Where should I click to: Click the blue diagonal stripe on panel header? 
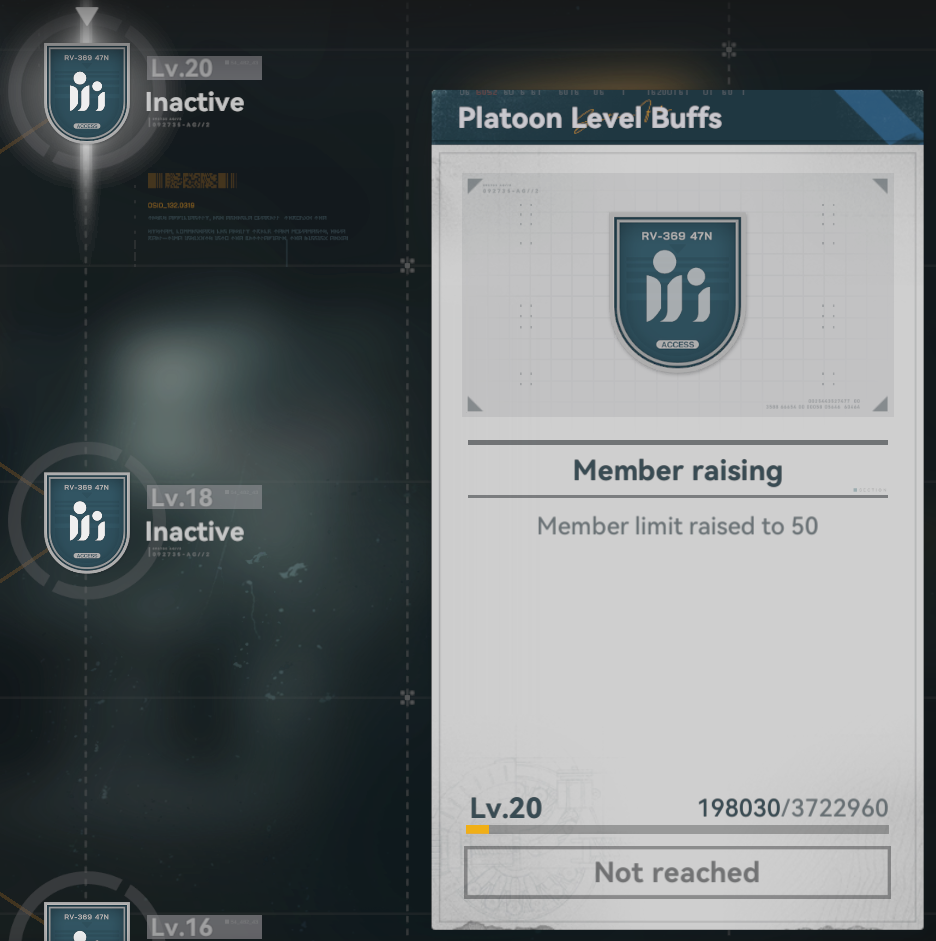pos(881,115)
